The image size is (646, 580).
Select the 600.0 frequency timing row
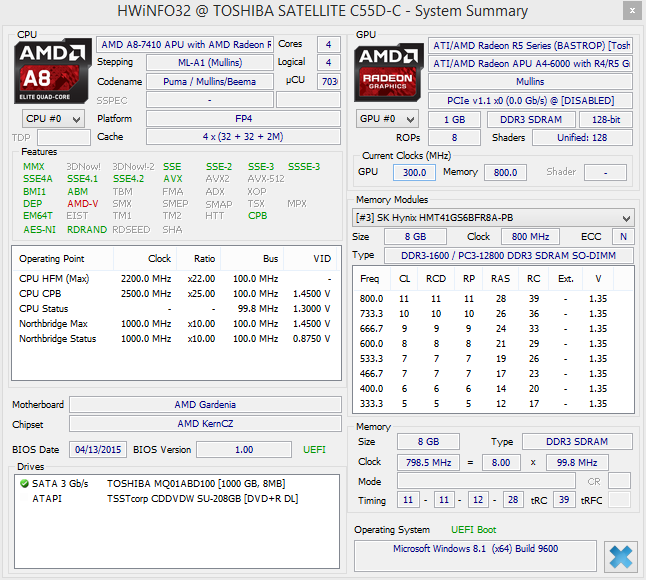point(493,344)
